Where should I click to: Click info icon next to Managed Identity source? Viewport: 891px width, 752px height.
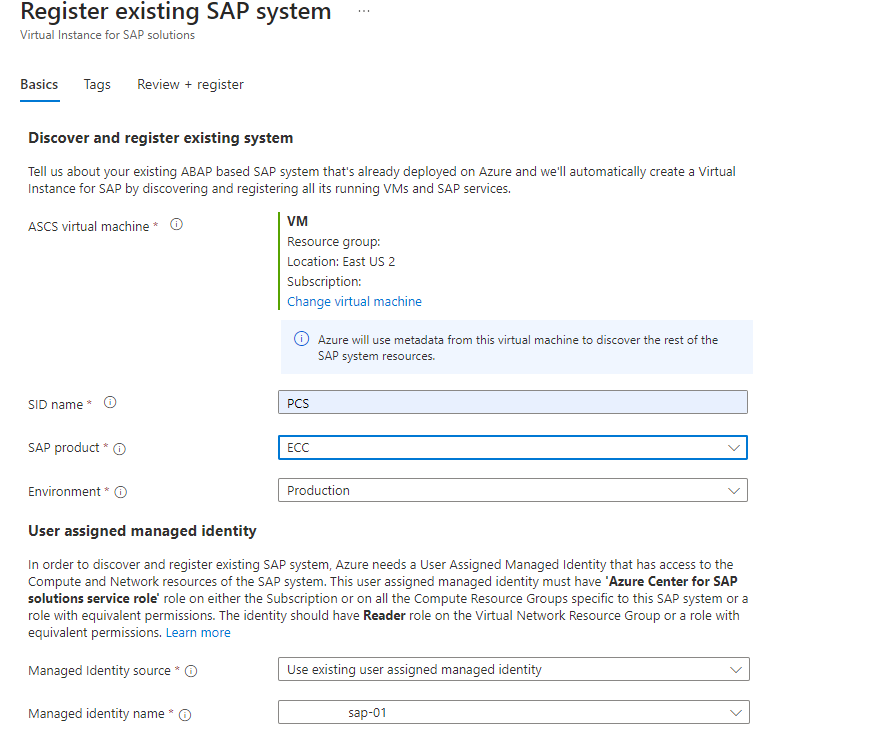[x=190, y=671]
